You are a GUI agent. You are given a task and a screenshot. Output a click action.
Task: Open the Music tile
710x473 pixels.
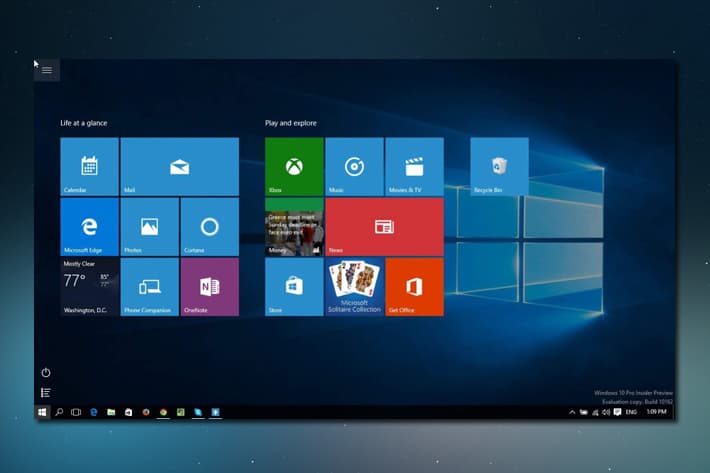tap(355, 167)
